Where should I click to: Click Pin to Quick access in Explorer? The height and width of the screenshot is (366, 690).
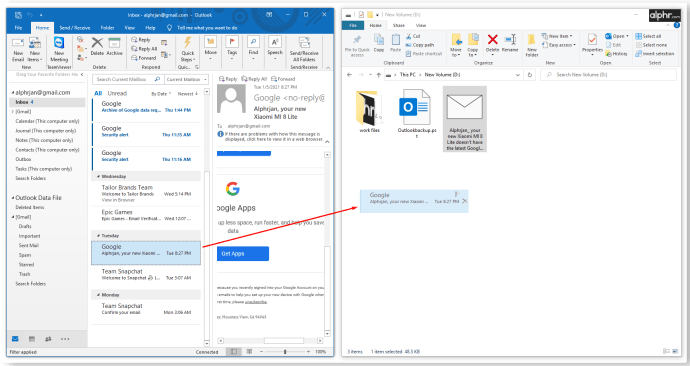357,45
